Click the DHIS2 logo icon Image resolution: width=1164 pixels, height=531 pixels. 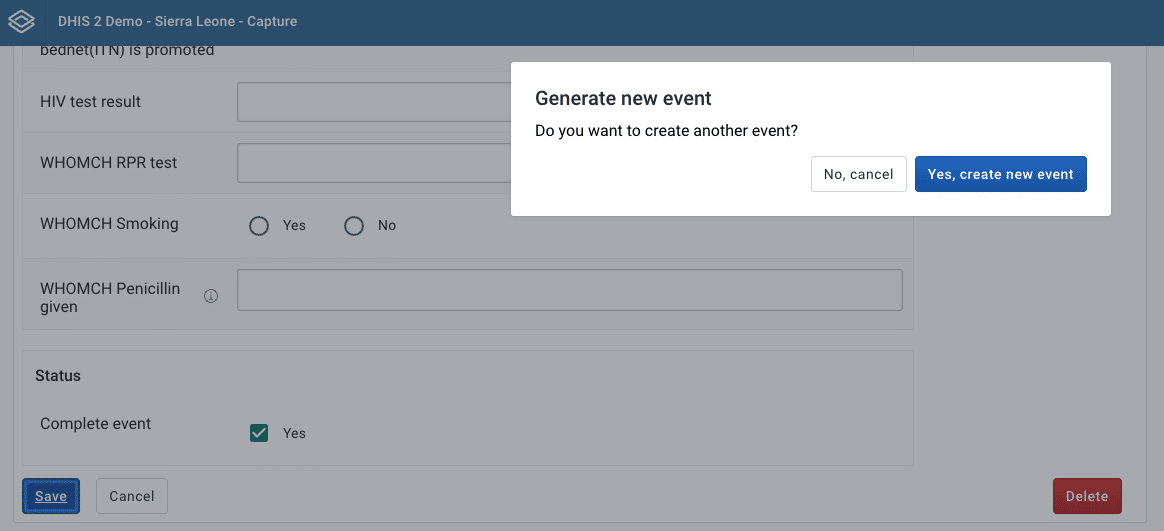click(21, 21)
